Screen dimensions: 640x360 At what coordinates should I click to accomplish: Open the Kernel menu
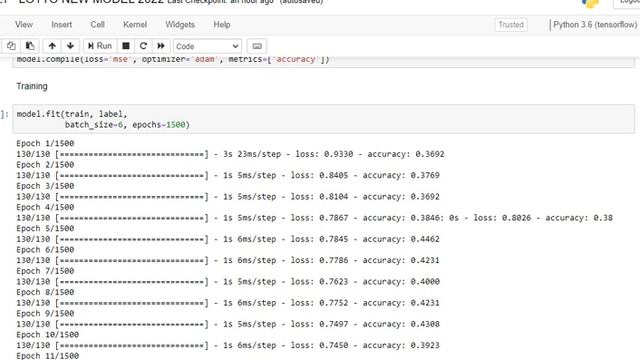pyautogui.click(x=135, y=24)
